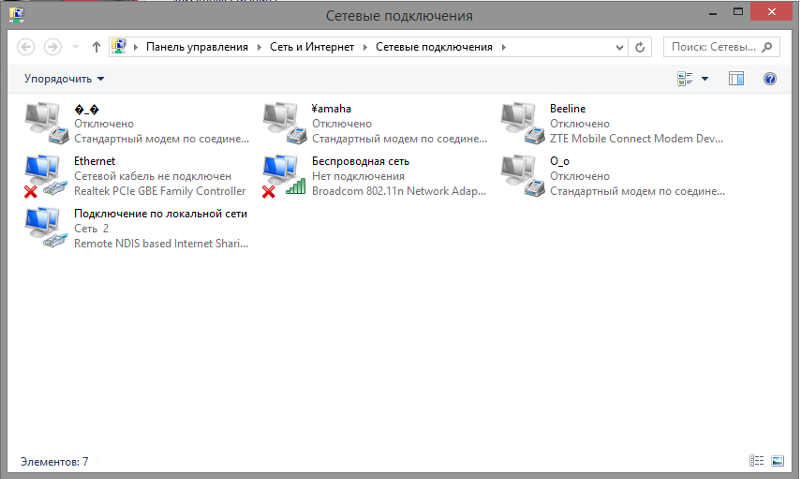Open the Help question mark icon
Image resolution: width=800 pixels, height=479 pixels.
[770, 79]
